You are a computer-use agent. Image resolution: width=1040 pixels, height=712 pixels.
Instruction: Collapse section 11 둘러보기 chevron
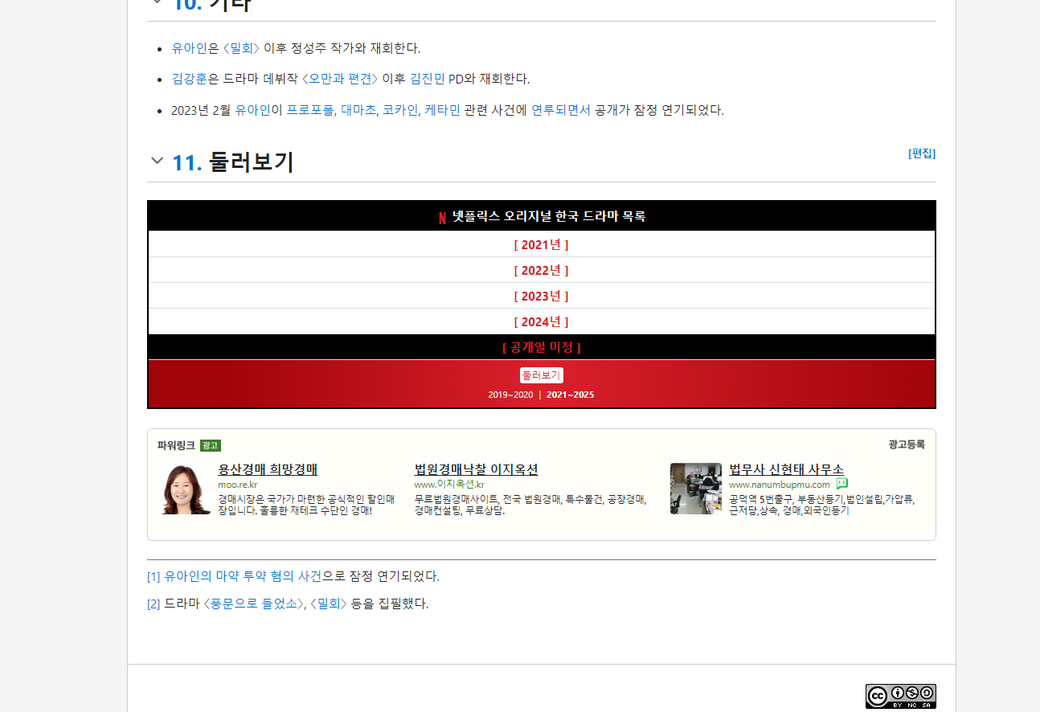coord(157,161)
